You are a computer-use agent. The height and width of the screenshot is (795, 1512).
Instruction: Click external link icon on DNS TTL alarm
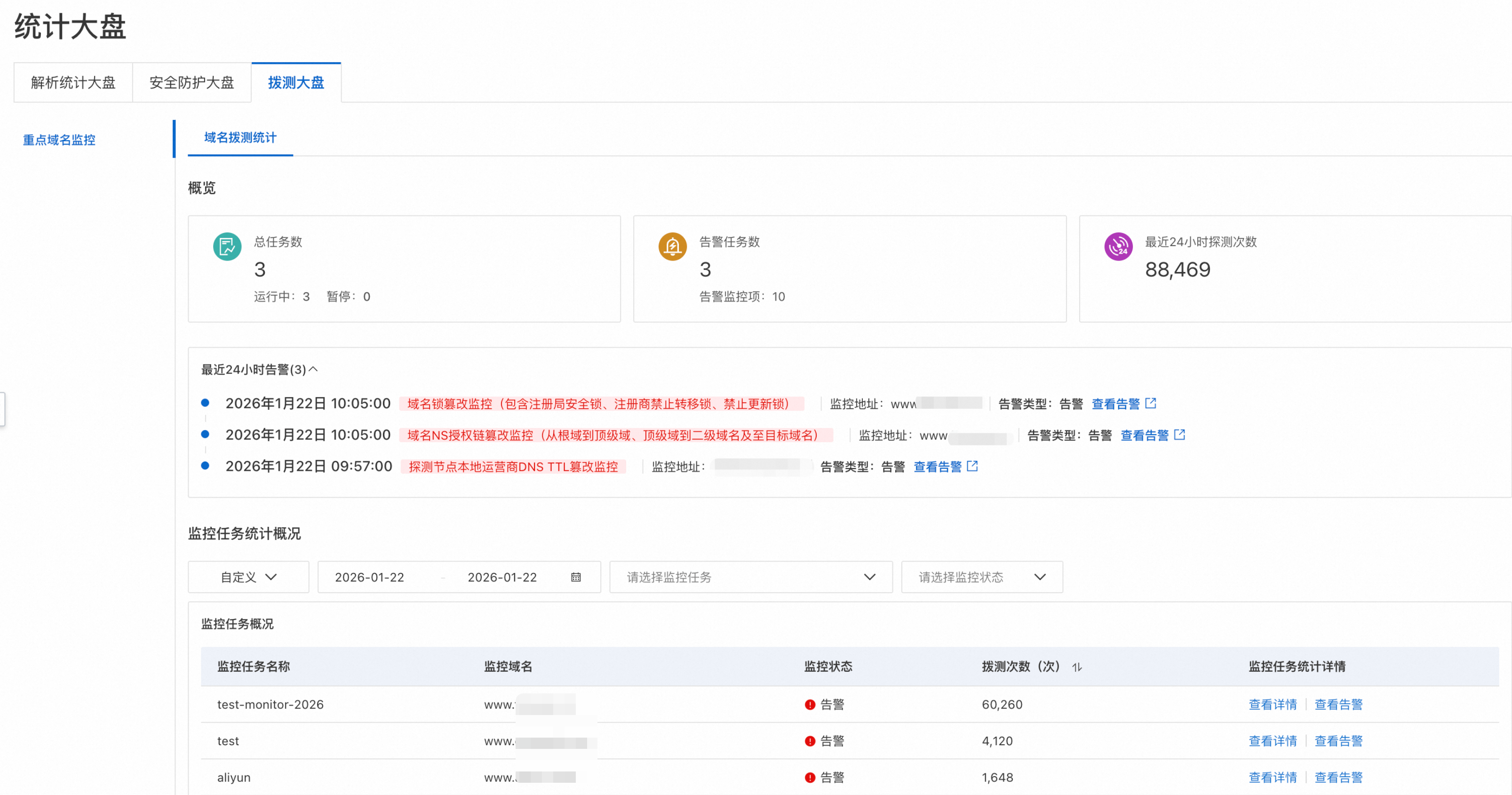972,467
